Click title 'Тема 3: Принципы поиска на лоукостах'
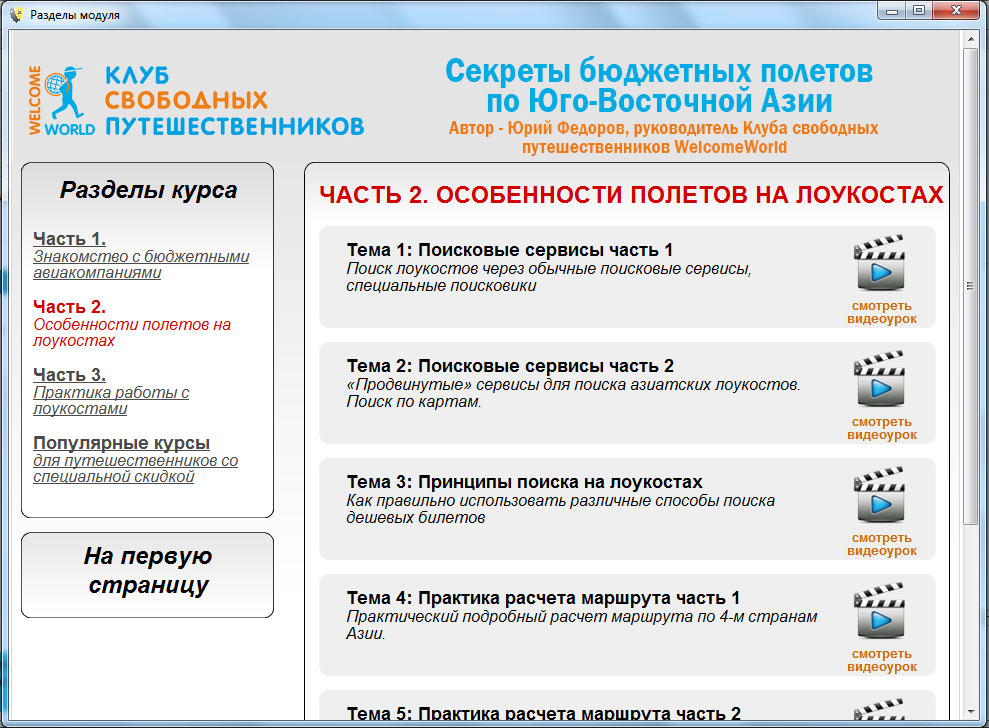 524,482
